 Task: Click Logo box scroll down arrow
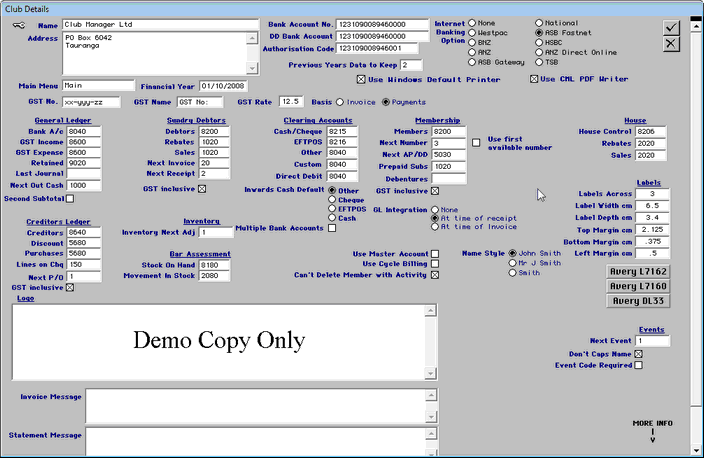click(x=430, y=373)
